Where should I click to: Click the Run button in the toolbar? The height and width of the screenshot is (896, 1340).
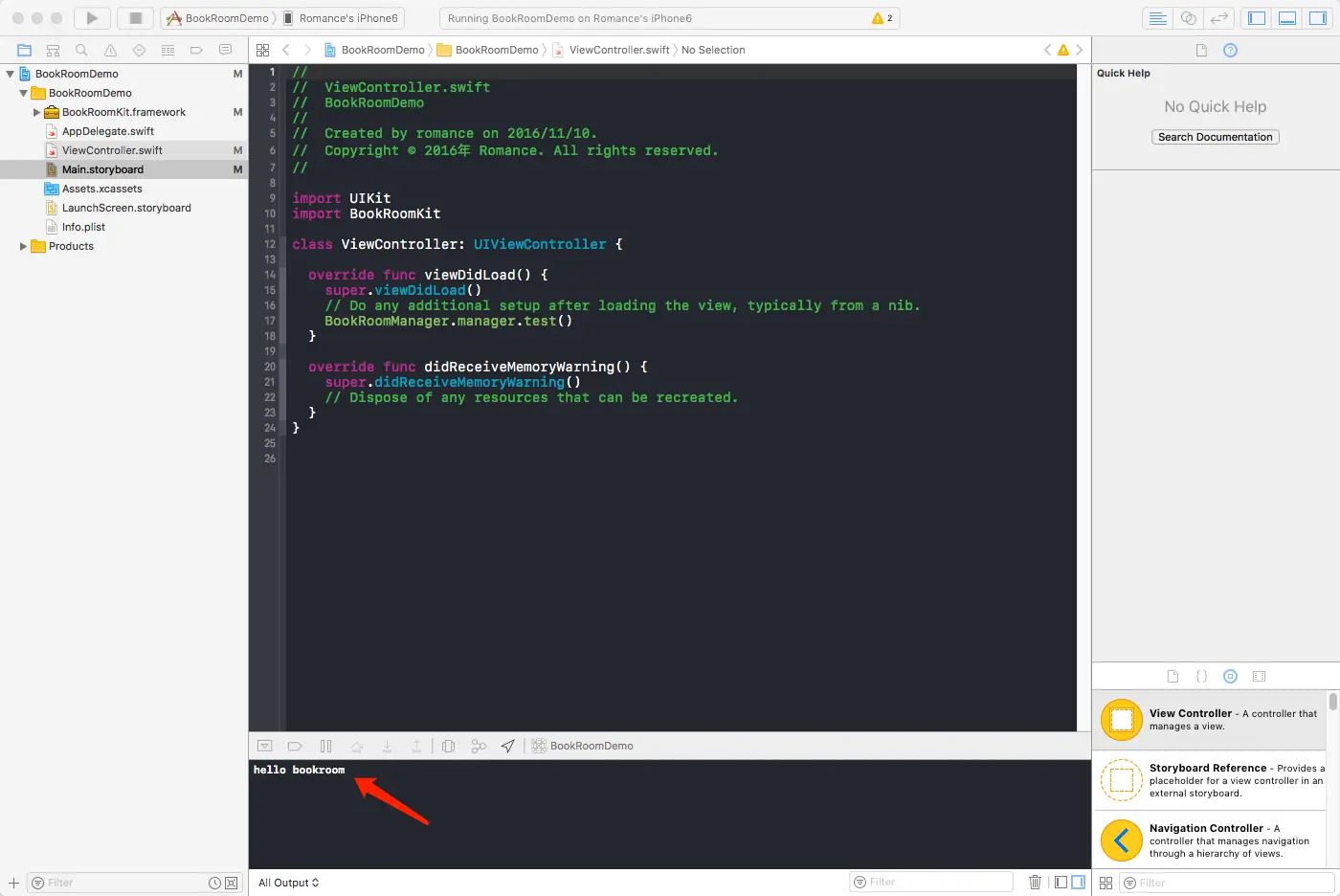pyautogui.click(x=92, y=18)
